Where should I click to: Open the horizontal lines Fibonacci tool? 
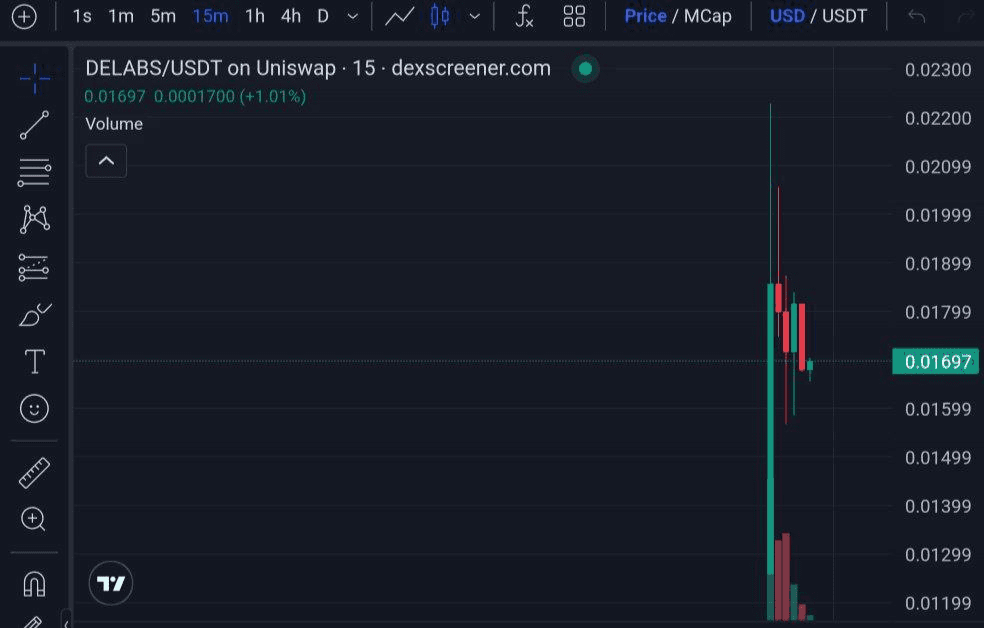[35, 173]
